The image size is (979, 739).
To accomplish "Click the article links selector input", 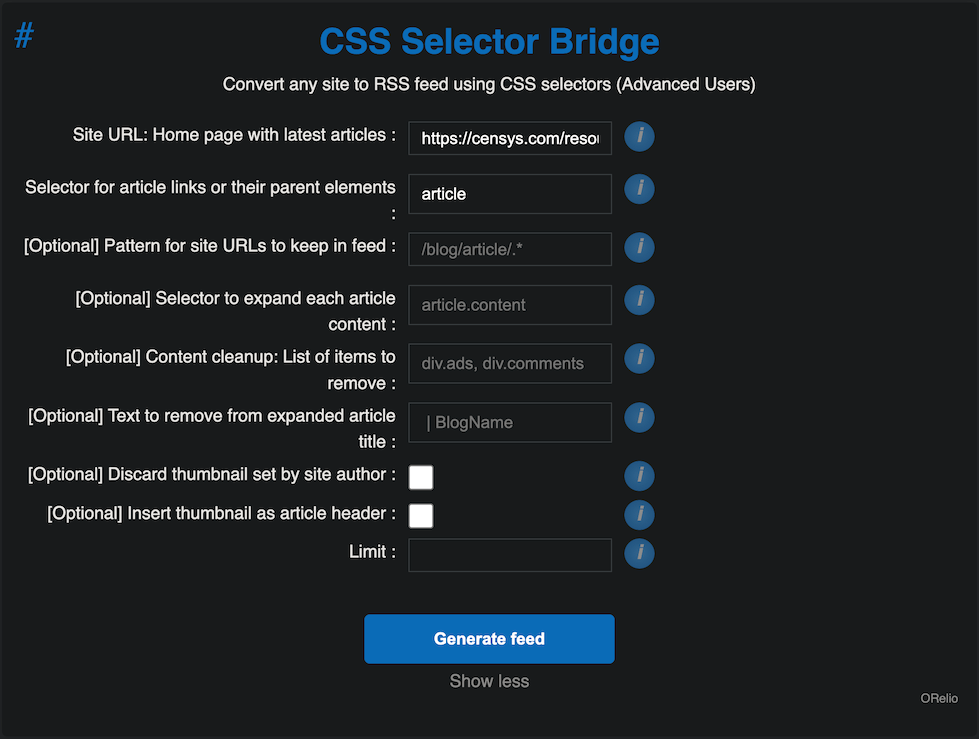I will point(510,194).
